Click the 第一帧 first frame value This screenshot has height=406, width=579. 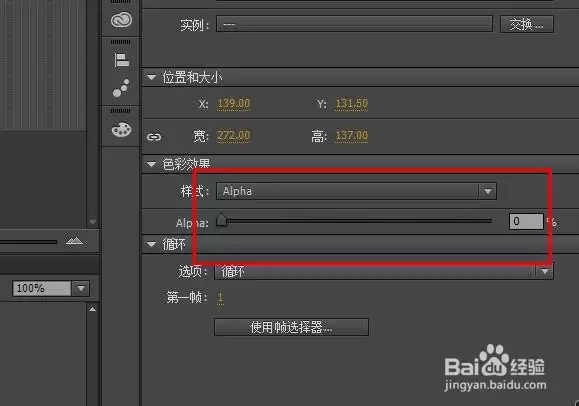220,297
